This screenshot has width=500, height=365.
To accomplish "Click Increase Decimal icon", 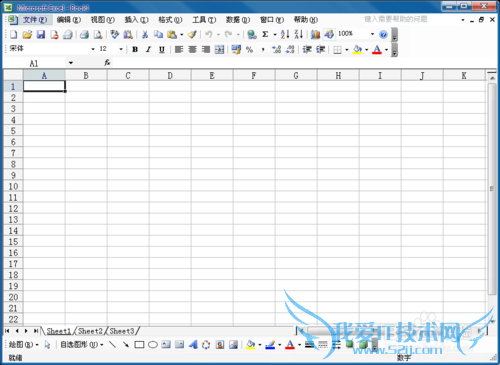I will click(277, 50).
